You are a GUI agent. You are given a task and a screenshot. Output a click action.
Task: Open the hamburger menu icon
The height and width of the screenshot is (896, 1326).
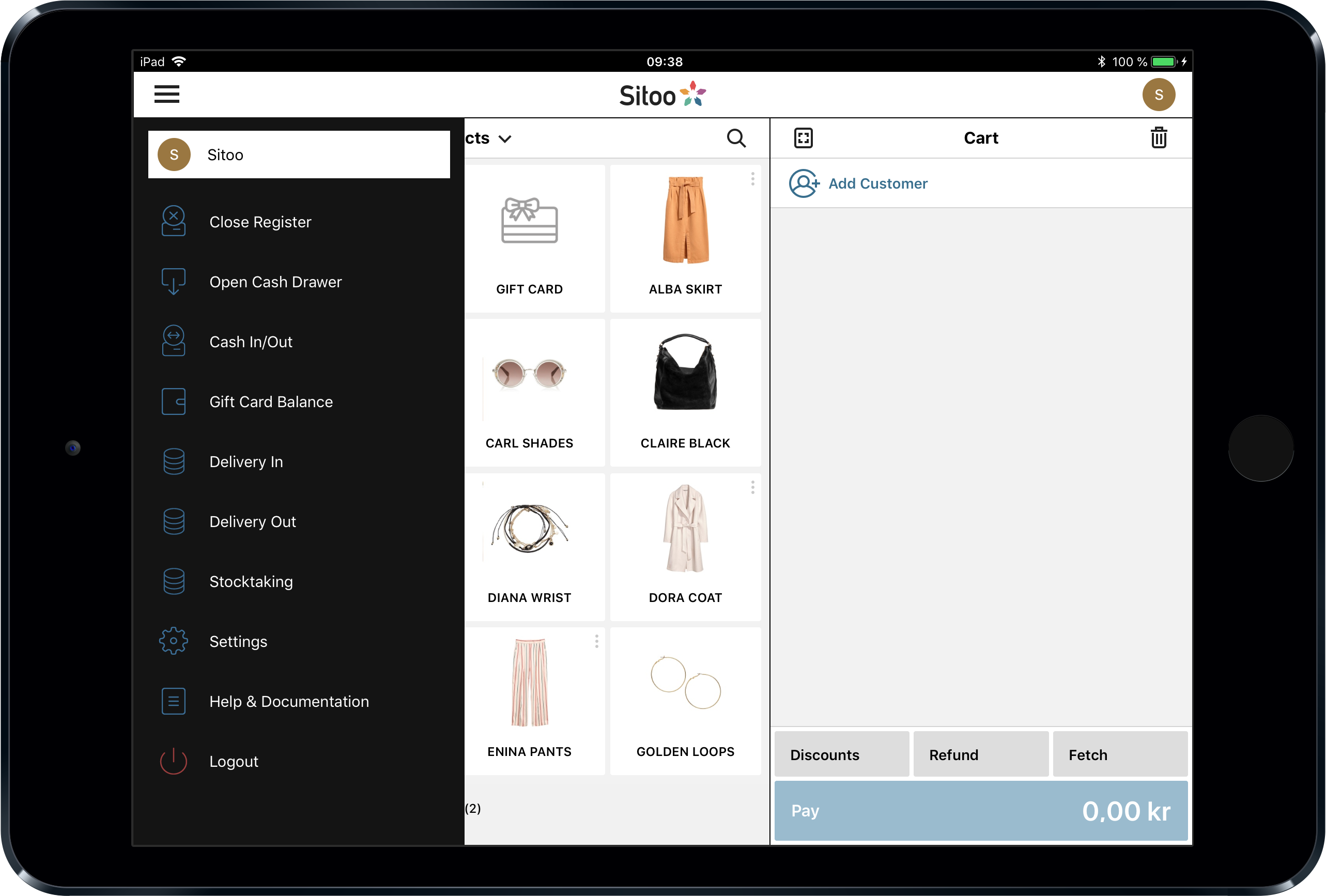166,94
